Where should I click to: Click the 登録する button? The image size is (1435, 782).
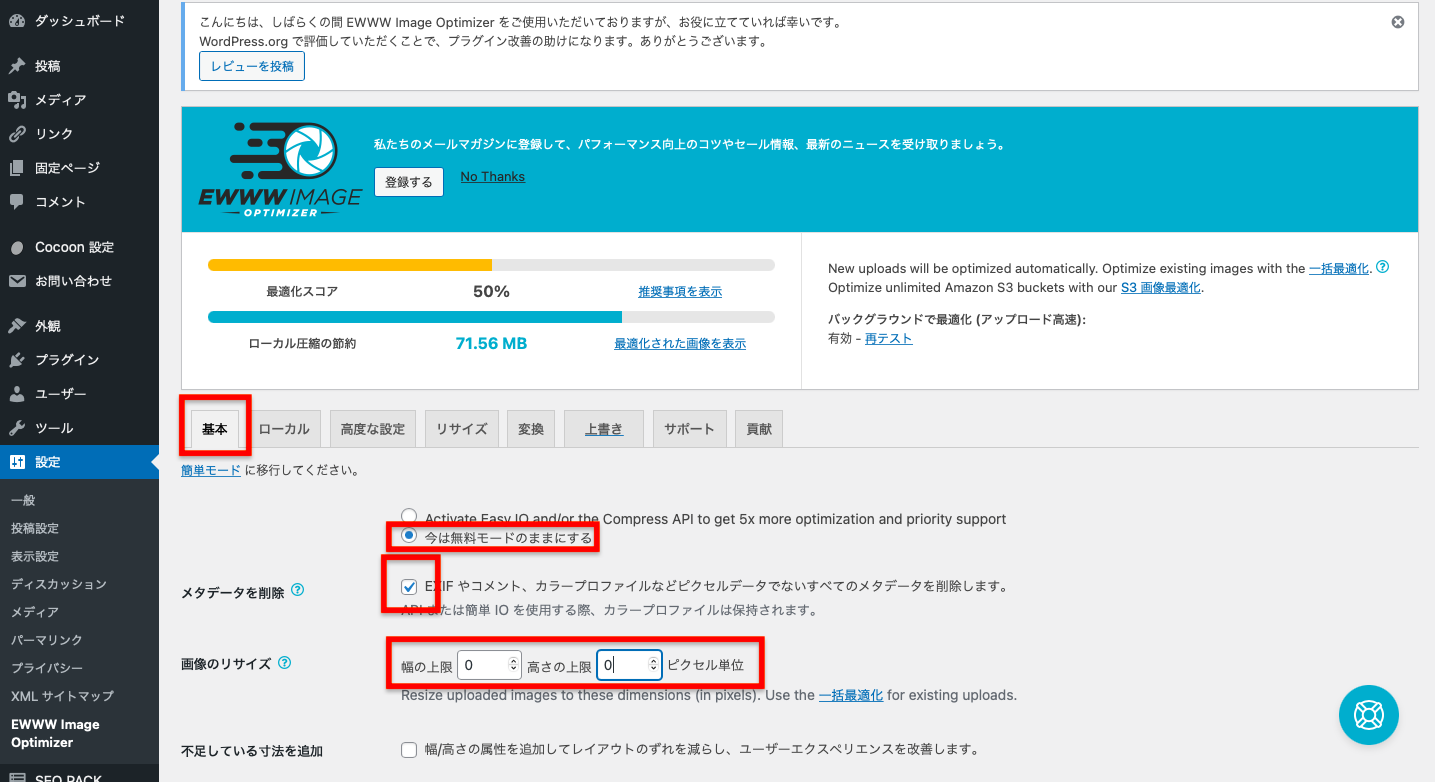click(409, 182)
